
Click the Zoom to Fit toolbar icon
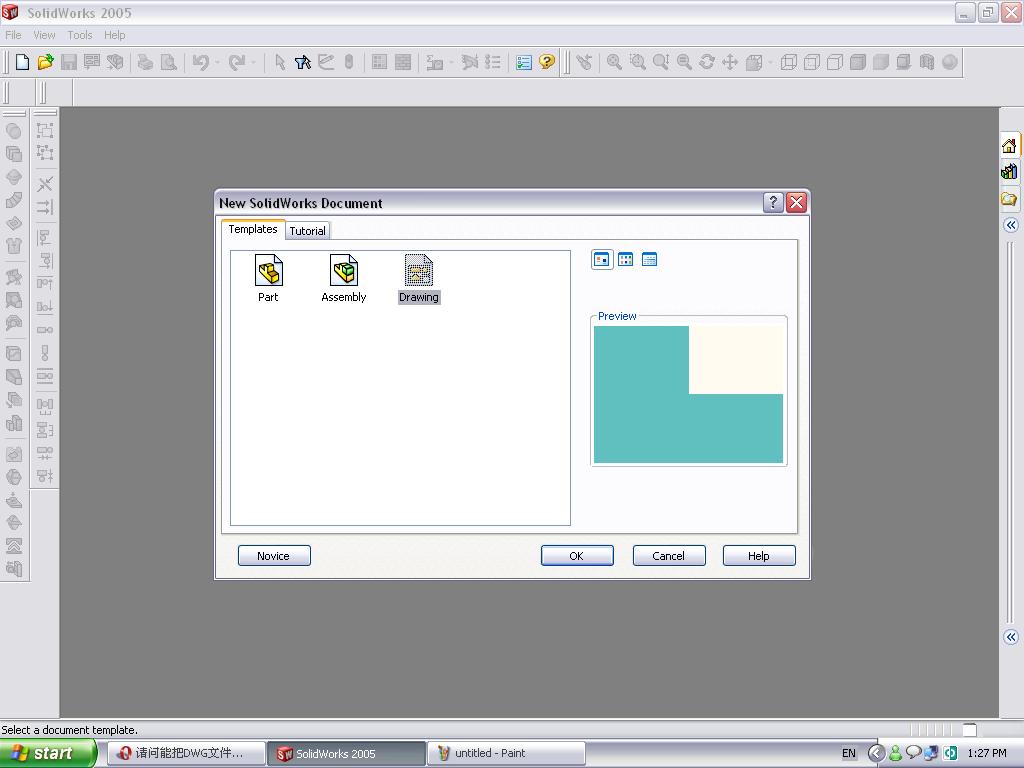(615, 62)
